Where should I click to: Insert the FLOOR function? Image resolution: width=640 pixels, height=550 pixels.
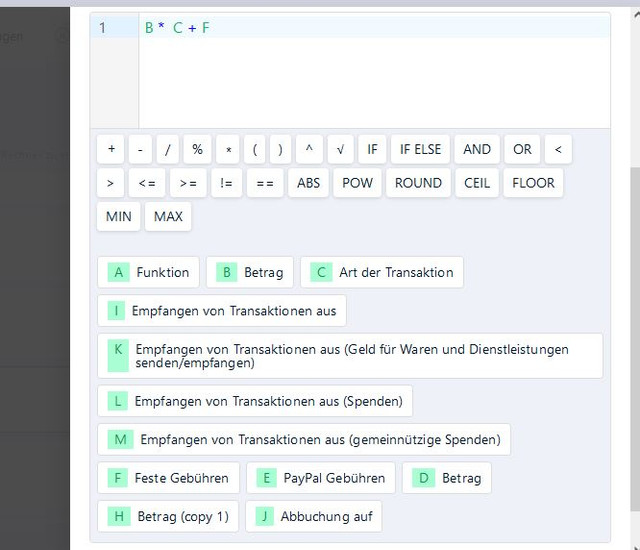click(x=533, y=183)
